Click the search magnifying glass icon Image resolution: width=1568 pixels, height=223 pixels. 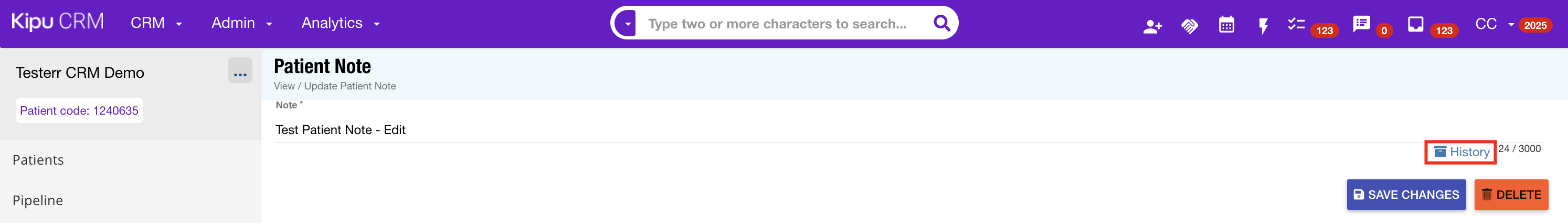(x=941, y=23)
